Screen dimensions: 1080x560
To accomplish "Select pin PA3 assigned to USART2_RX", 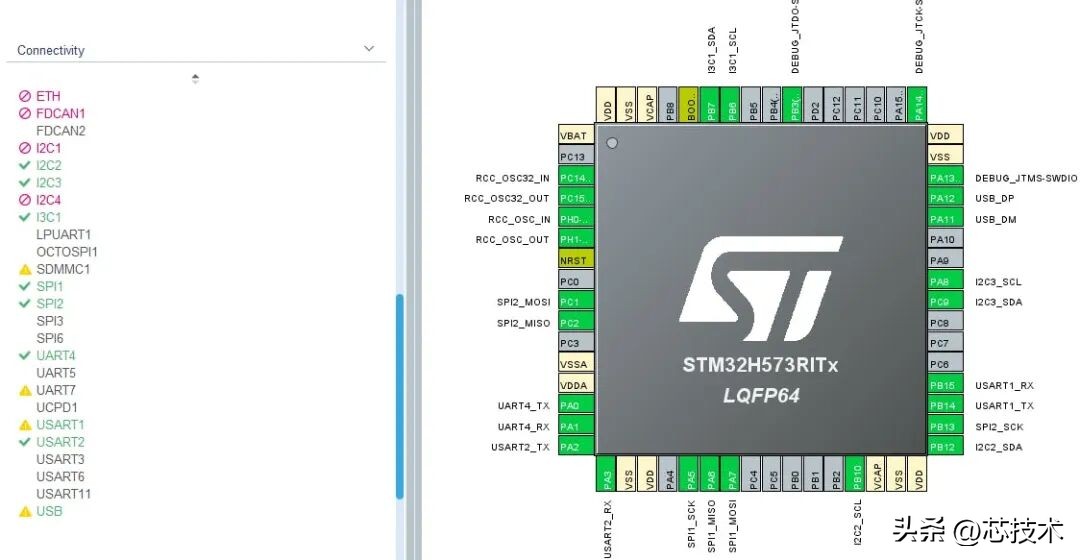I will [606, 473].
